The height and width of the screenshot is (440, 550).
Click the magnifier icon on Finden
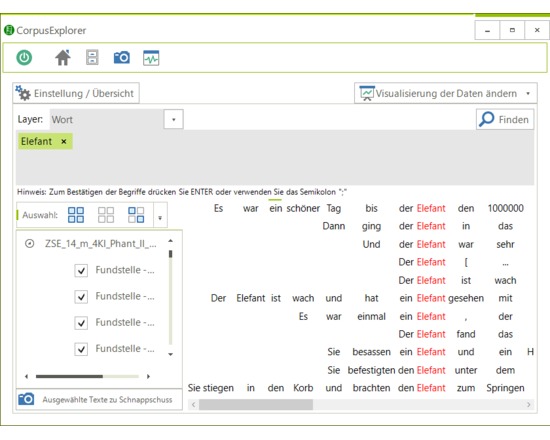(x=487, y=119)
